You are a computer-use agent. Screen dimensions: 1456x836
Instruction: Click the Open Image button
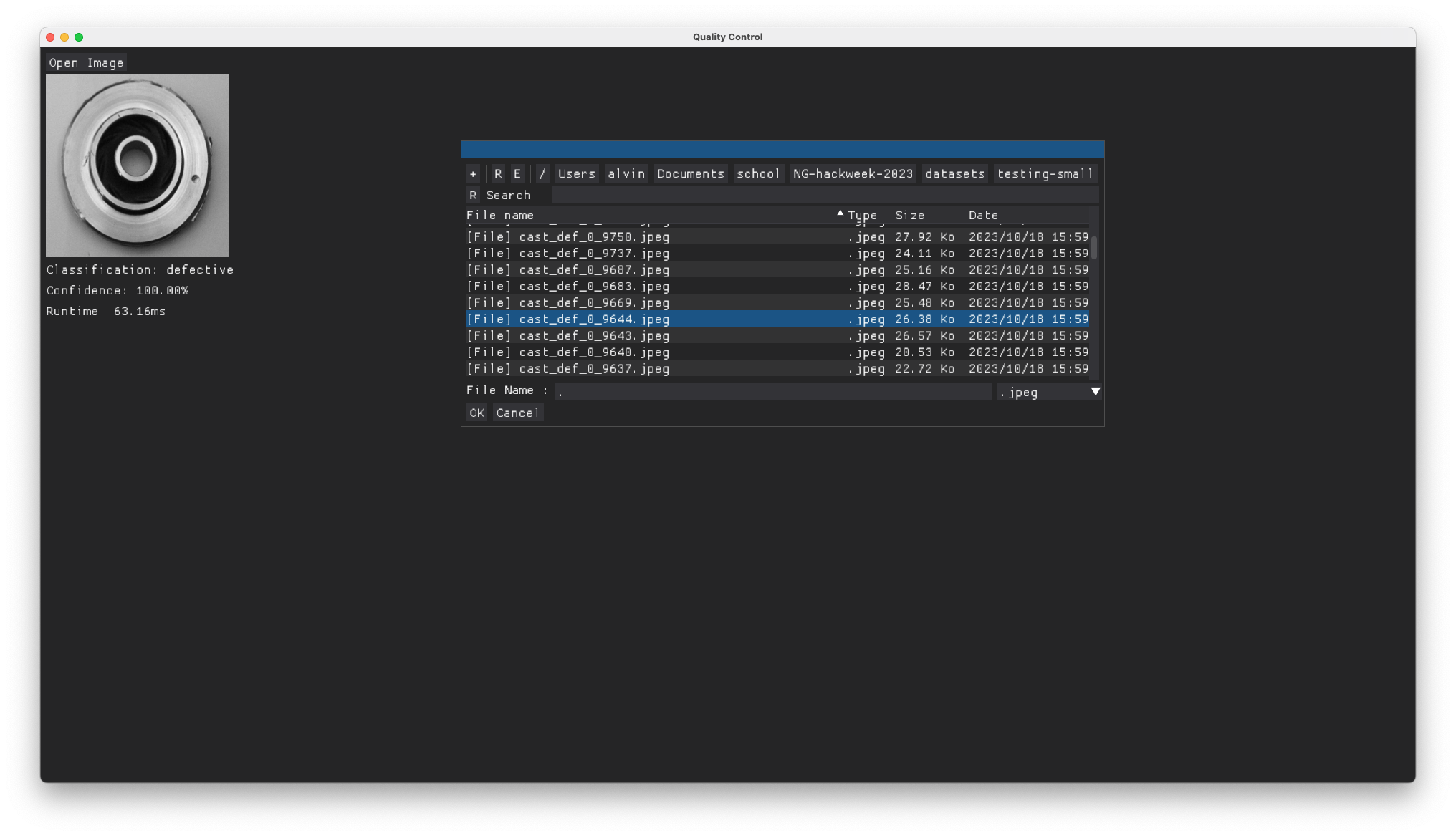(86, 63)
